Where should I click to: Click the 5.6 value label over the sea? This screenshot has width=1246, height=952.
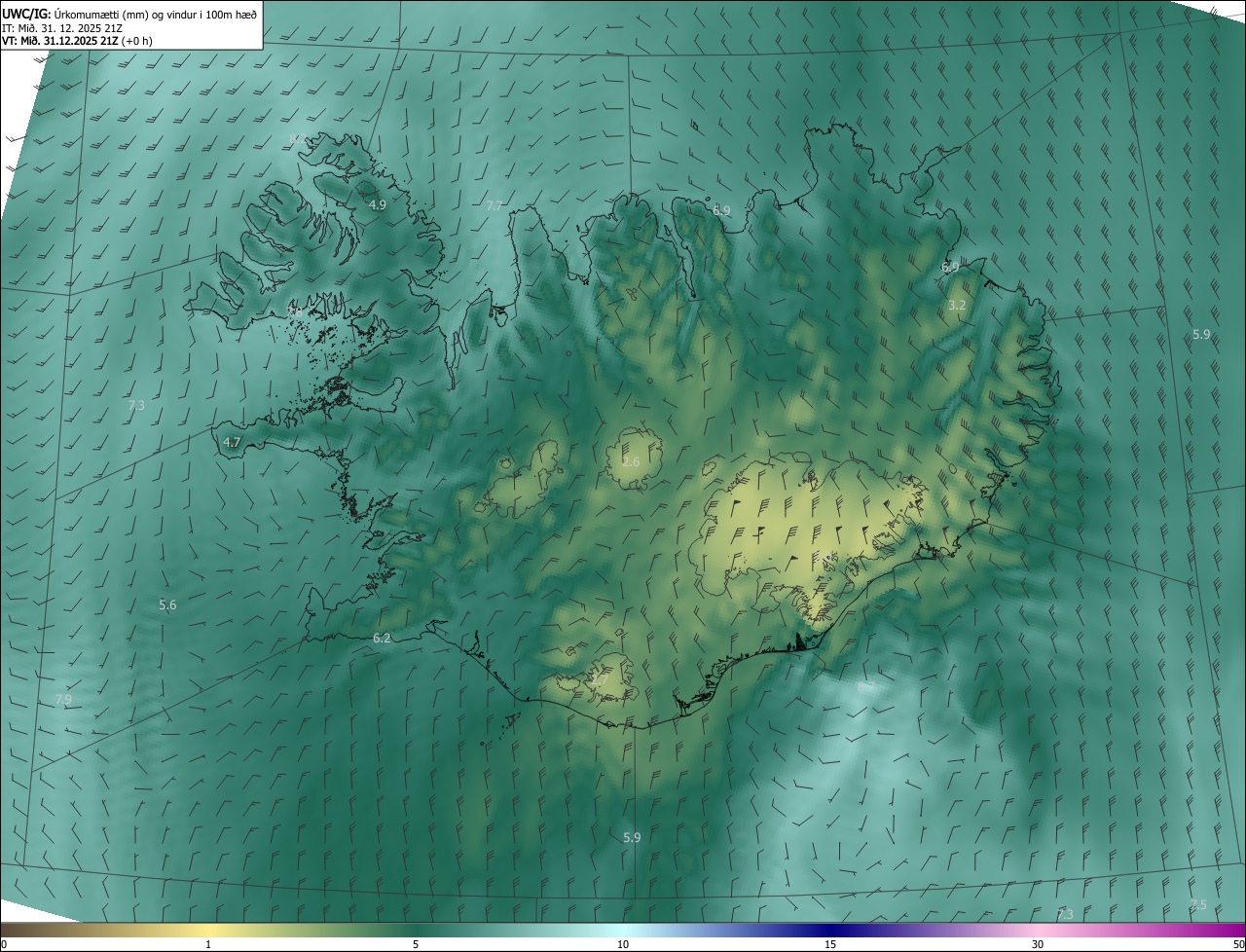(x=167, y=605)
